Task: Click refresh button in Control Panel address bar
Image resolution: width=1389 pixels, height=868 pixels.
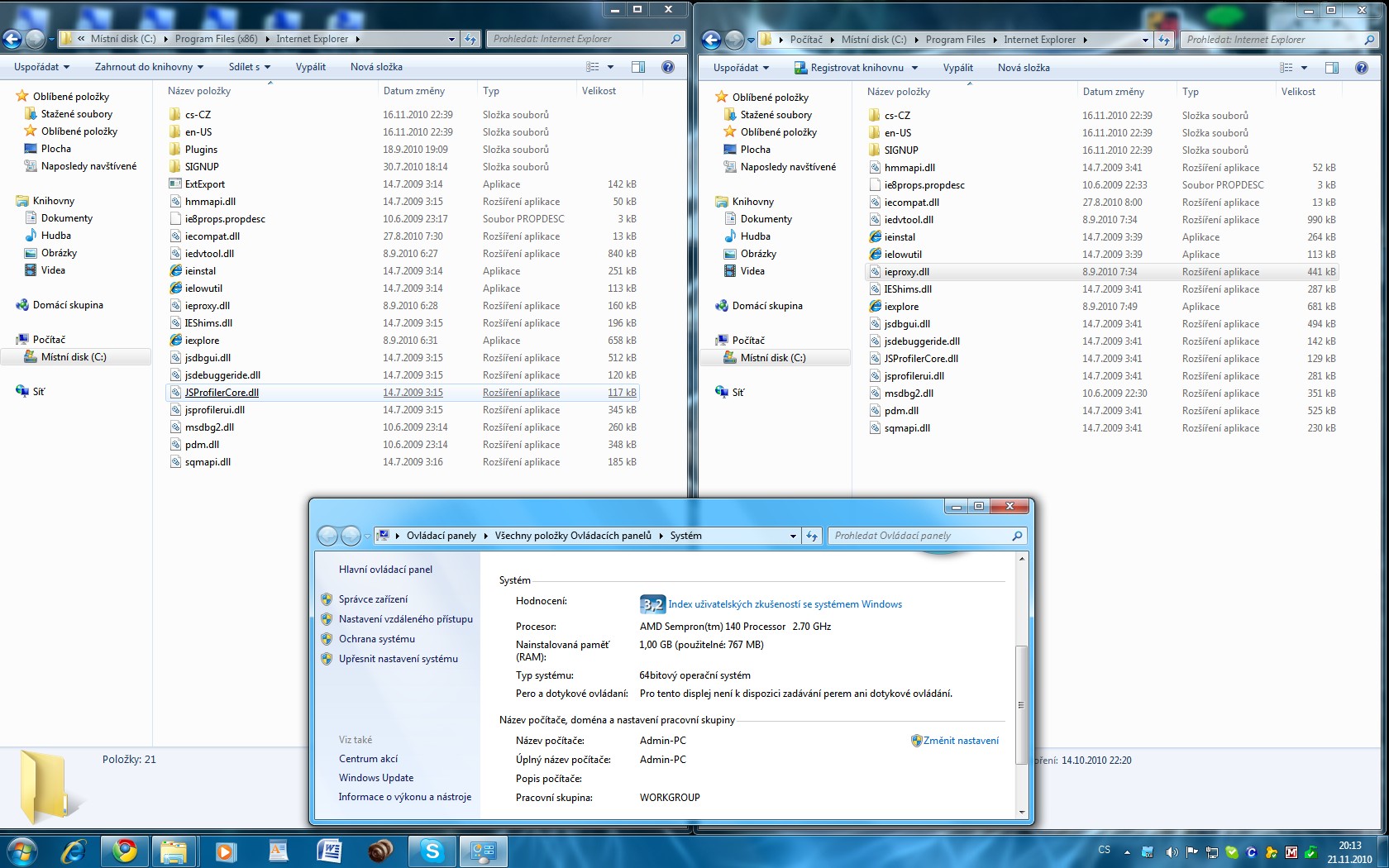Action: (812, 536)
